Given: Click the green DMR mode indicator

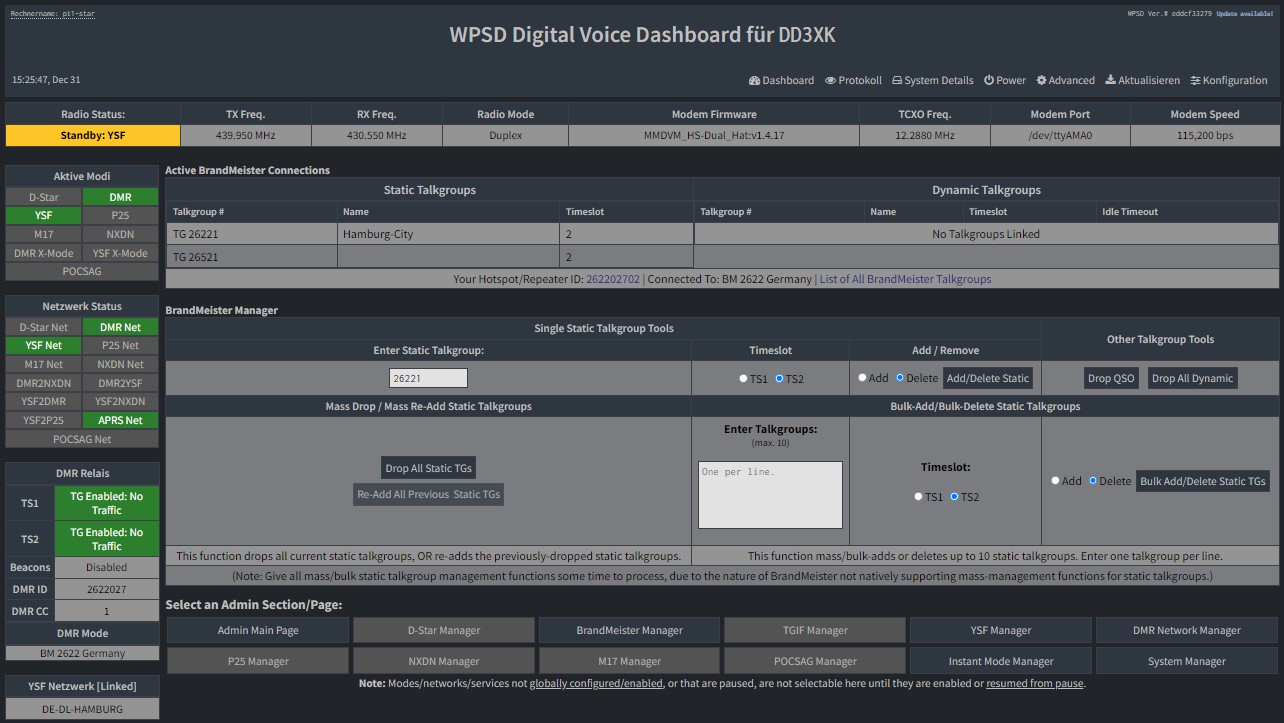Looking at the screenshot, I should pyautogui.click(x=120, y=197).
